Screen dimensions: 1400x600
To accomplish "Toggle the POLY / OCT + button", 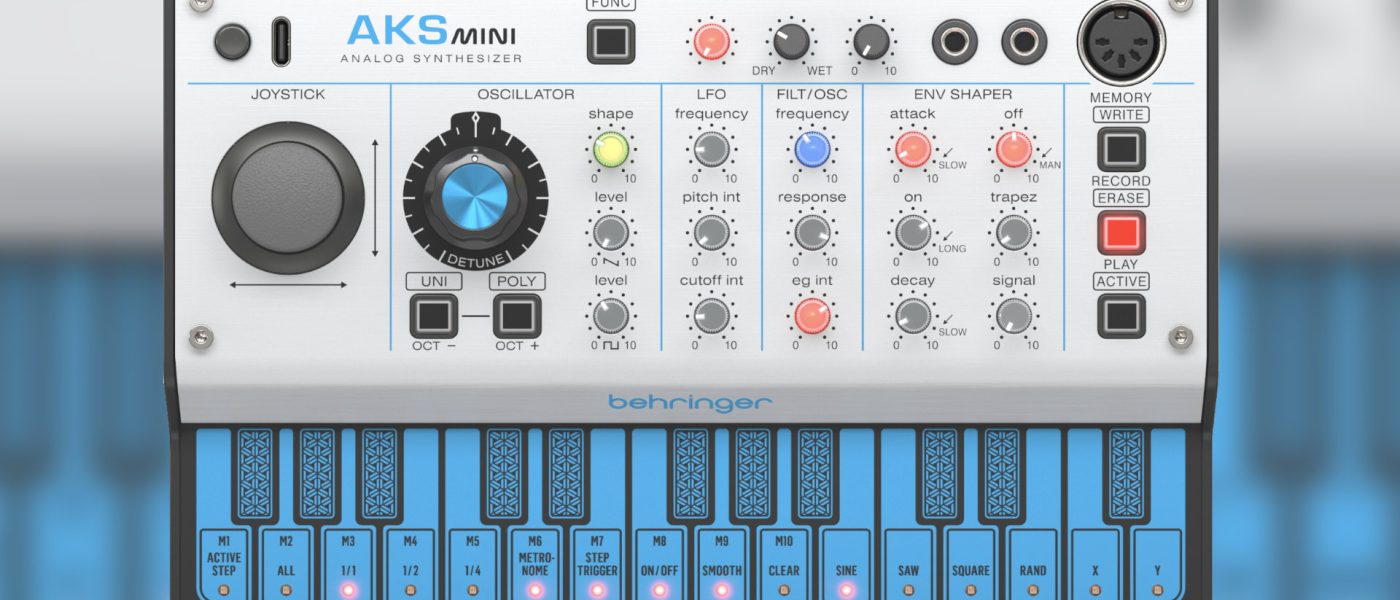I will 517,317.
